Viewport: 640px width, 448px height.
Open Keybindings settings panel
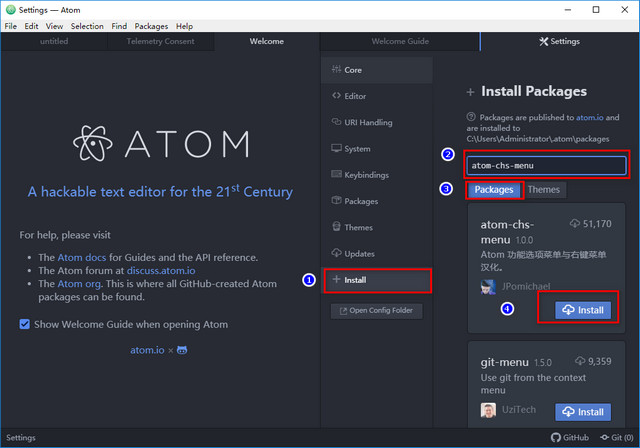pos(366,175)
